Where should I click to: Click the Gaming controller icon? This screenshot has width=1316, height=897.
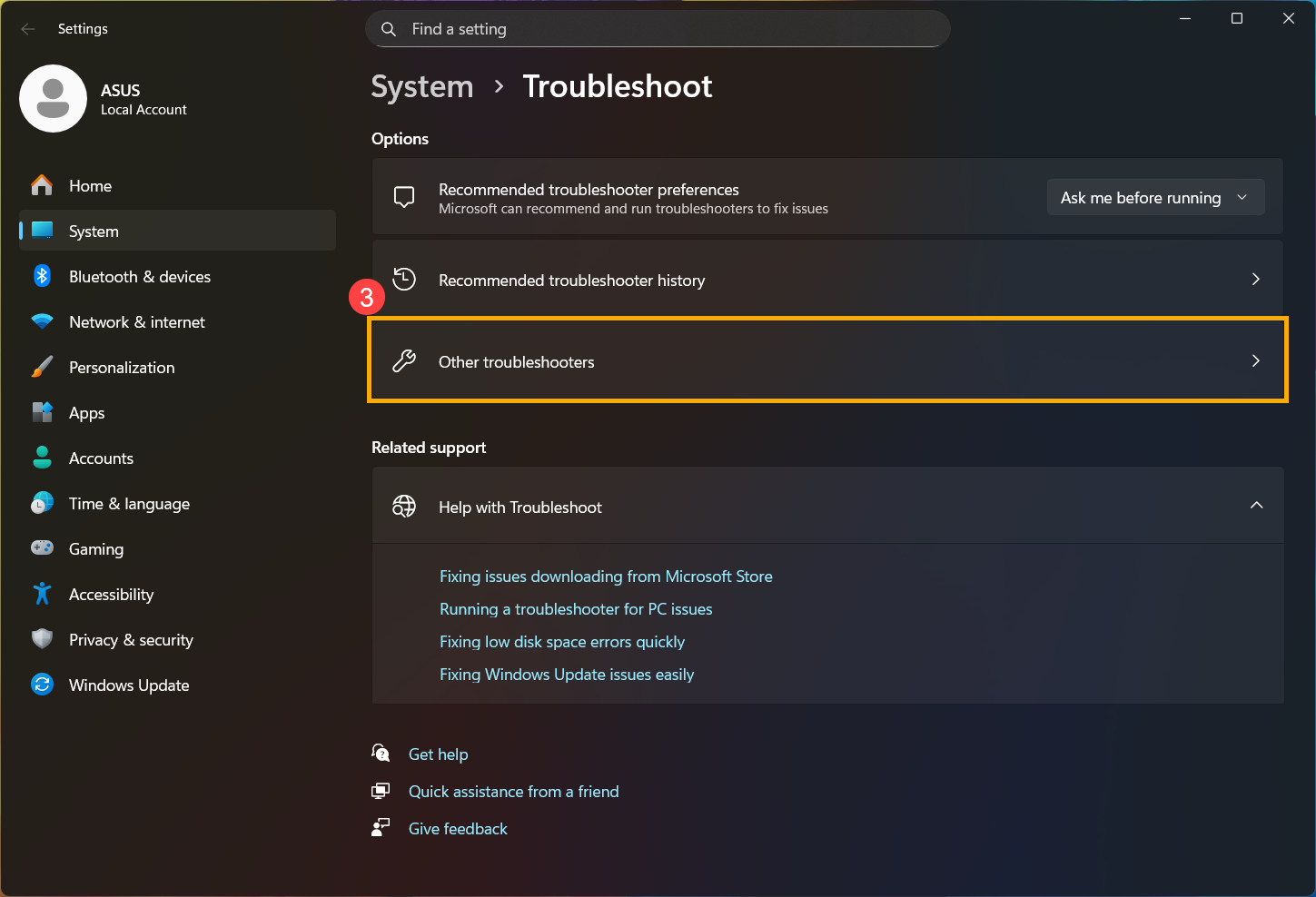coord(42,547)
